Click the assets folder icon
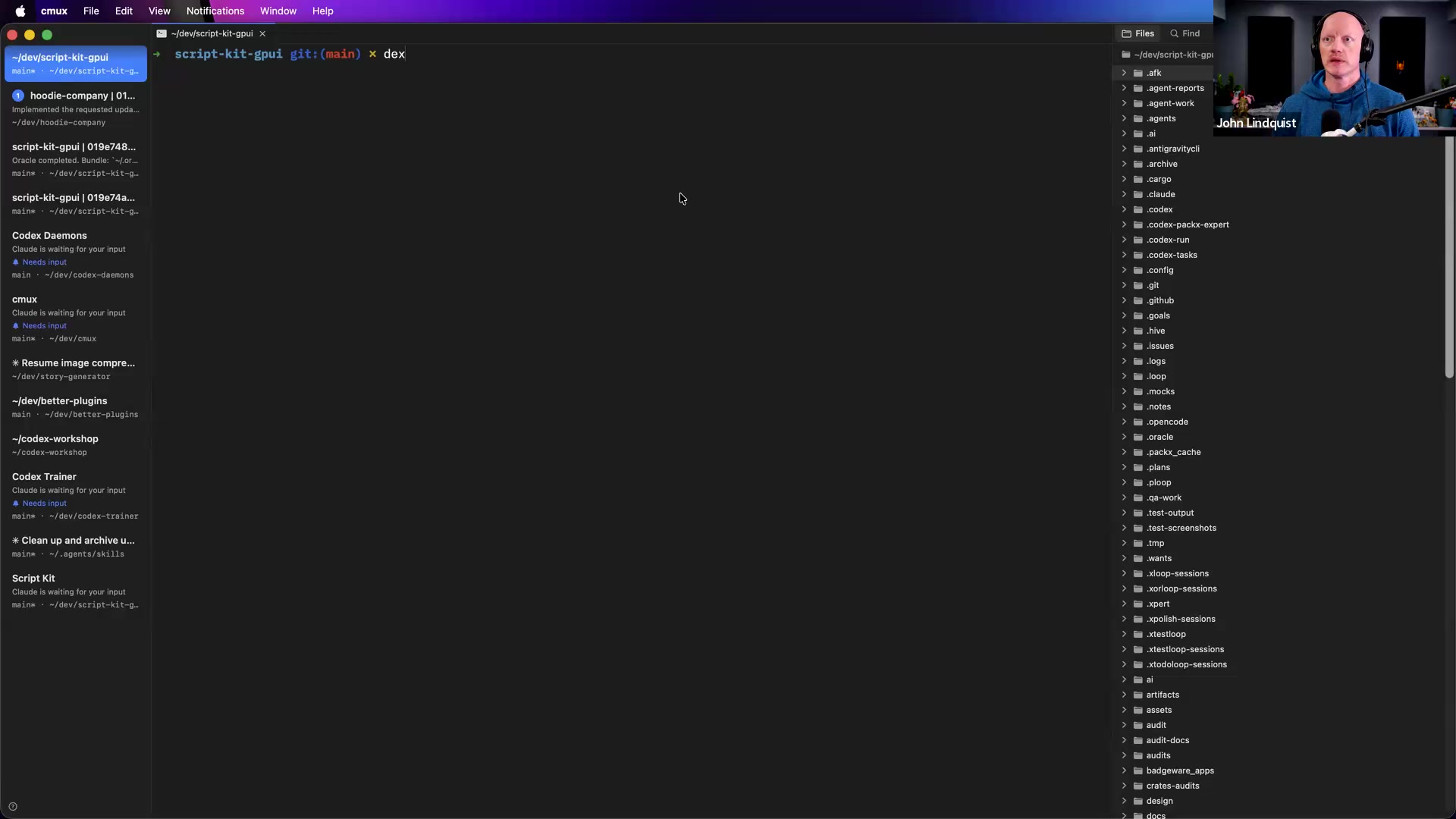 [1138, 710]
